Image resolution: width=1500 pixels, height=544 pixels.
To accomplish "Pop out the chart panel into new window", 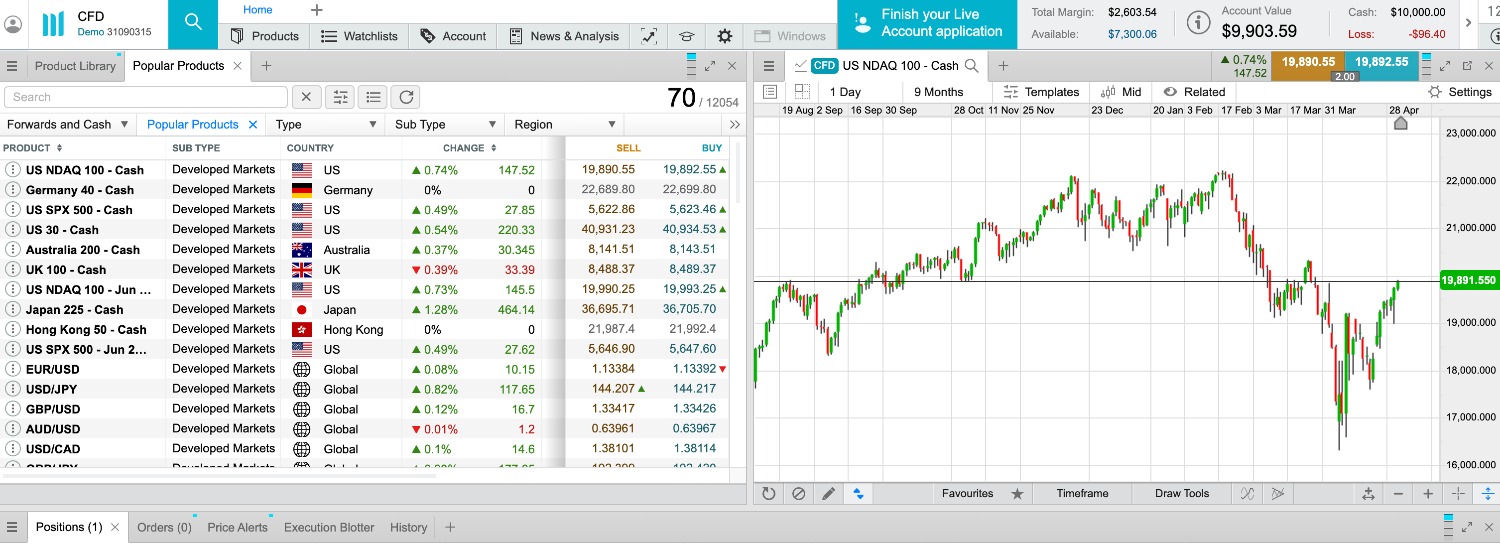I will (x=1467, y=66).
